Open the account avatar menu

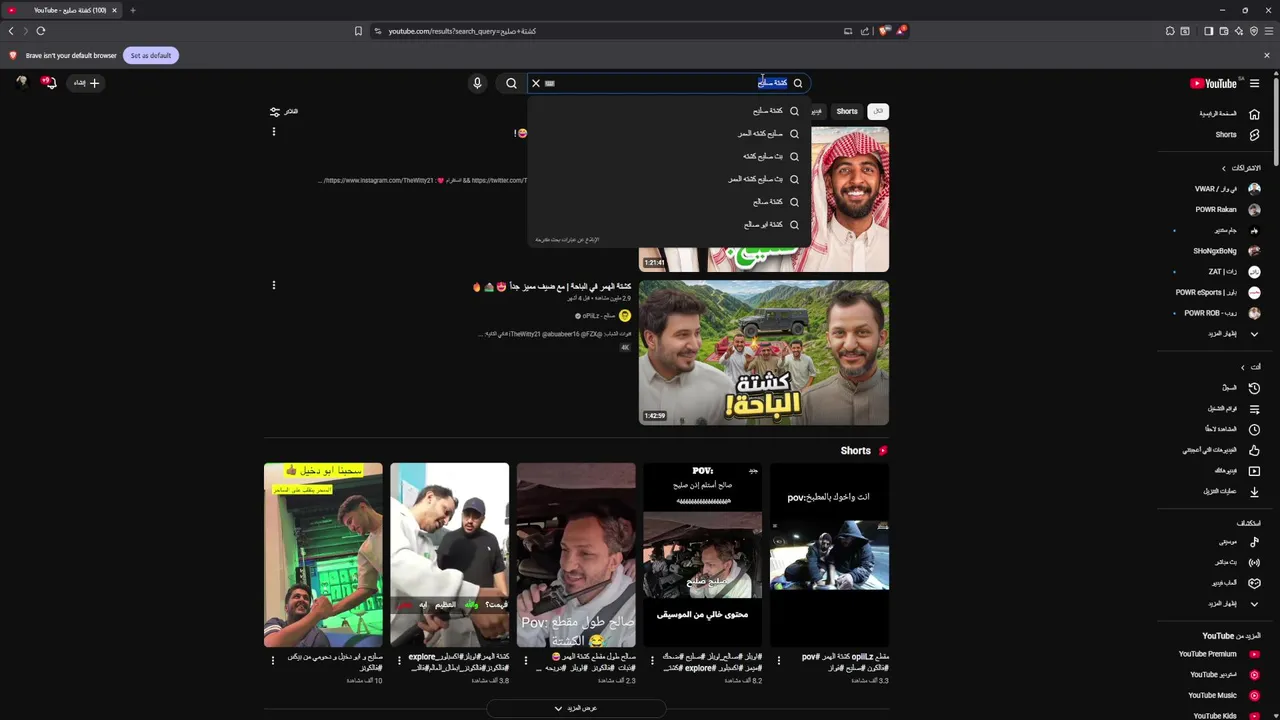pos(21,82)
